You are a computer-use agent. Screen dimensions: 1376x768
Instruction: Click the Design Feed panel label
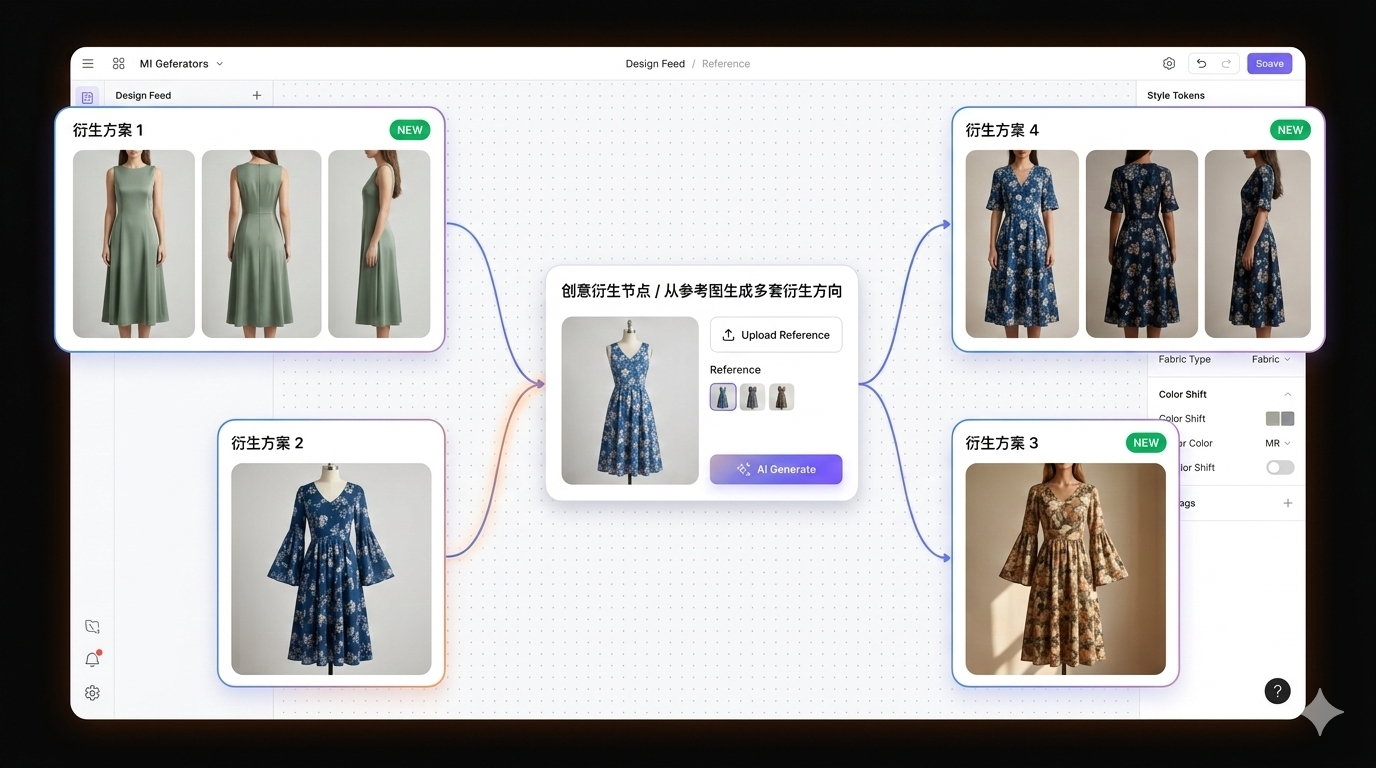tap(143, 95)
